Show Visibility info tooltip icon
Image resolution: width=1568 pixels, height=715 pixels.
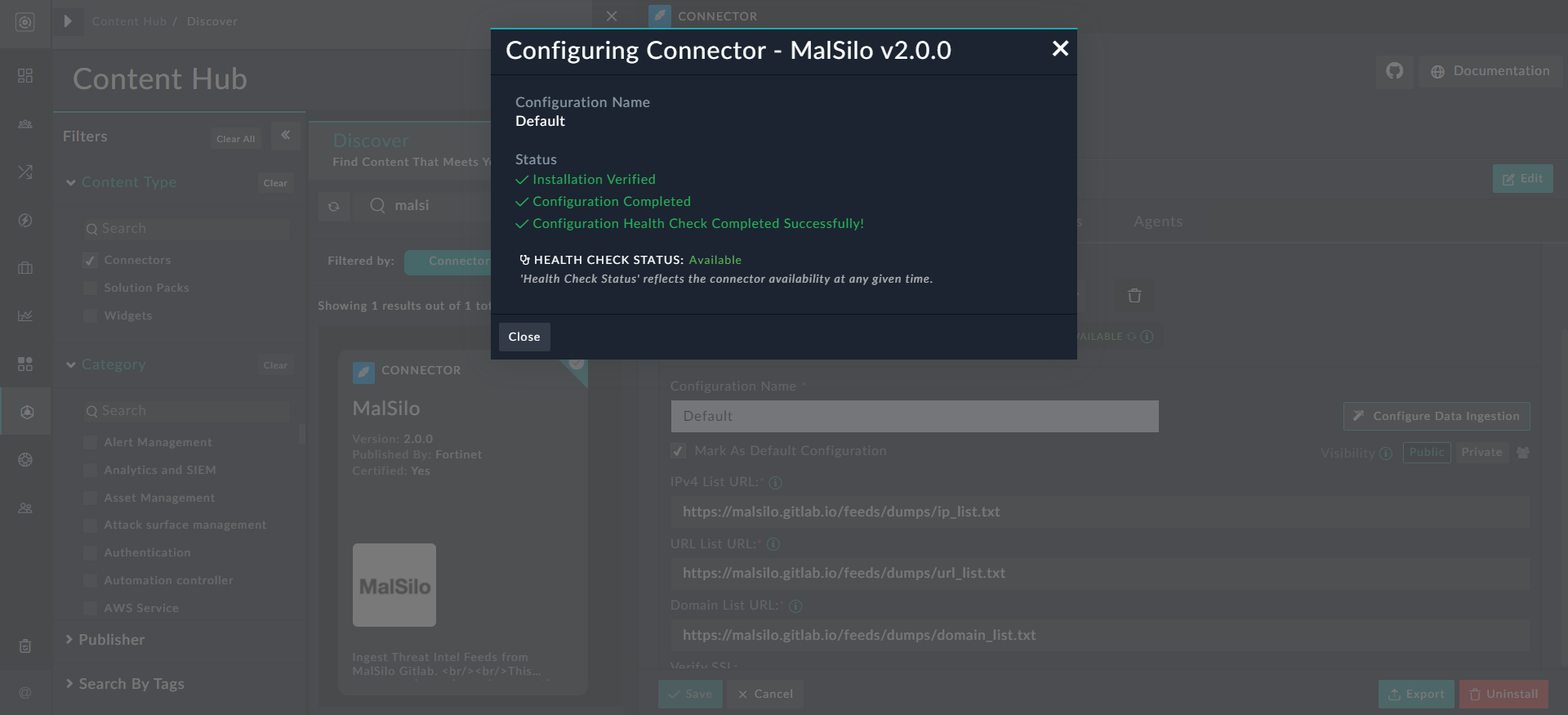(x=1386, y=454)
